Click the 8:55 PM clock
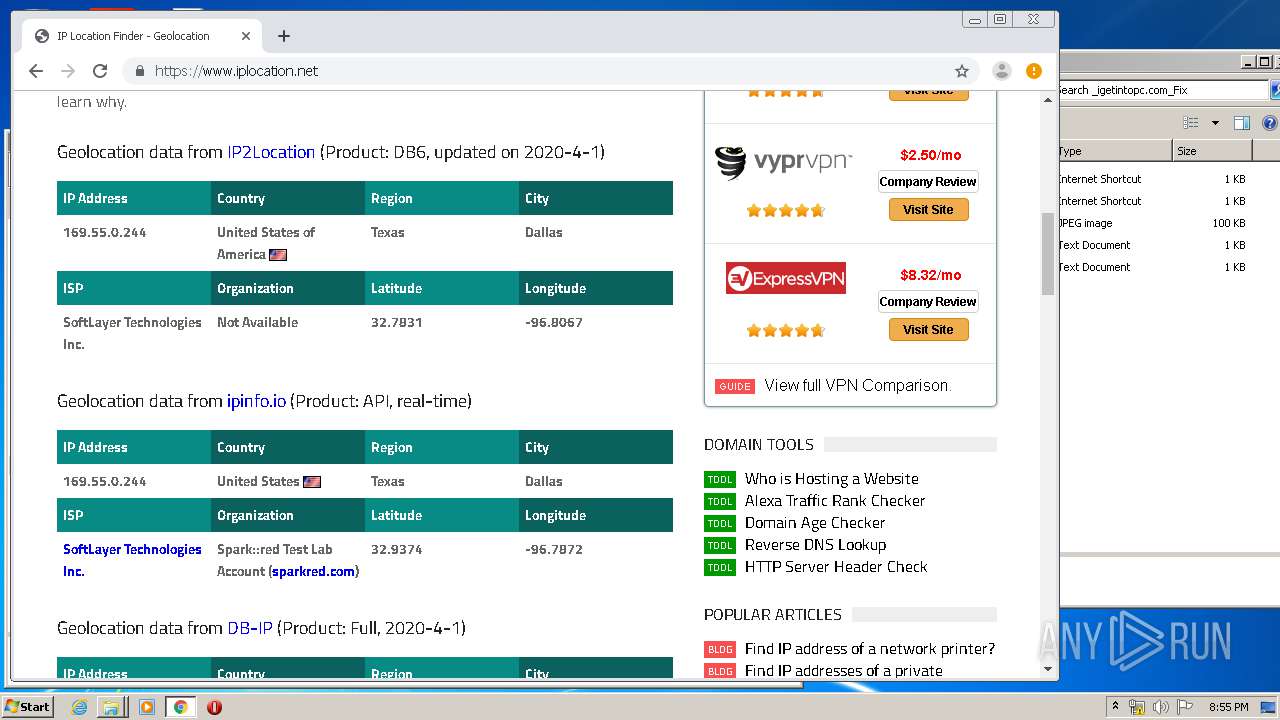The image size is (1280, 720). (x=1228, y=707)
